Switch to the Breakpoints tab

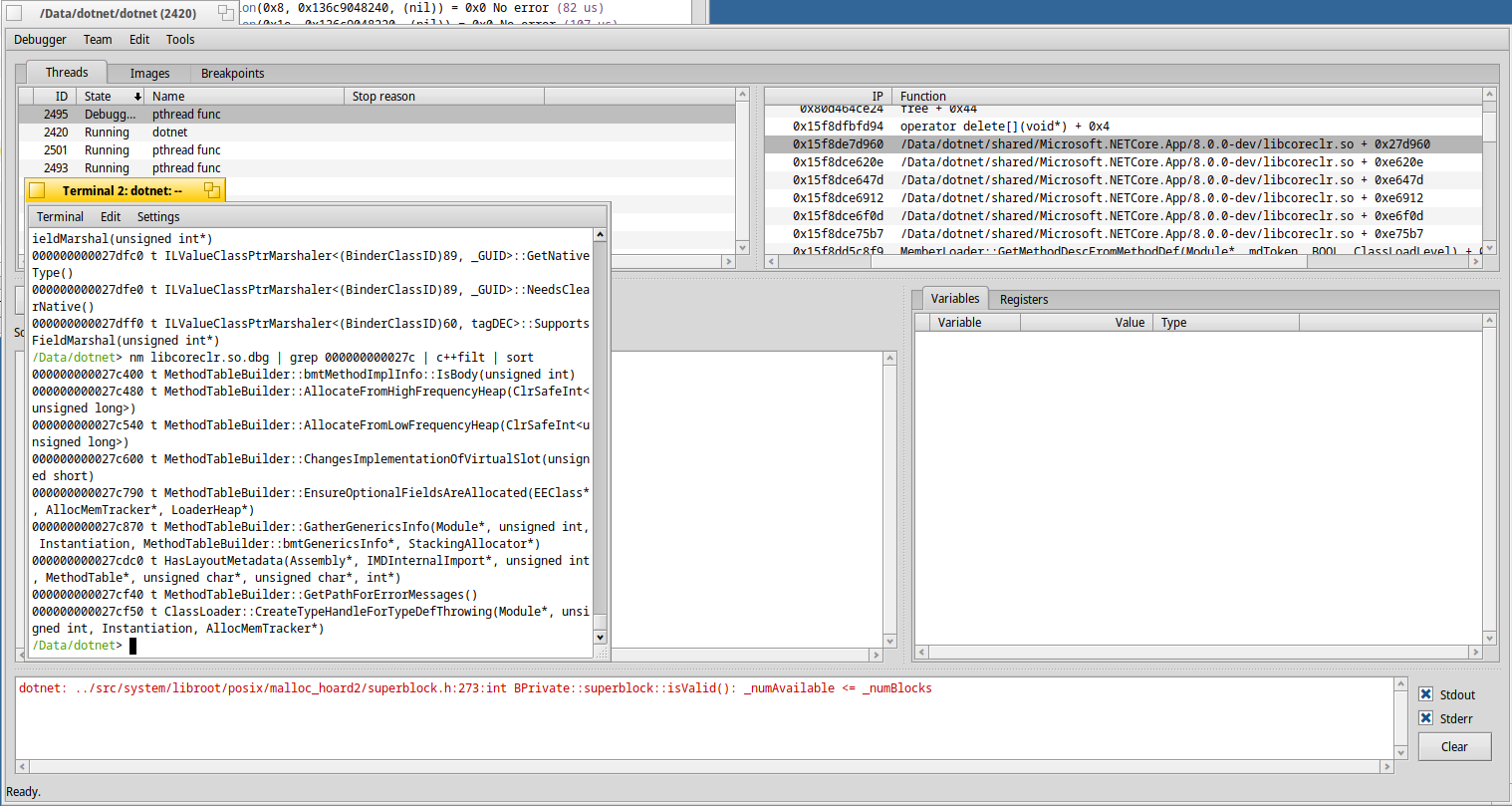232,73
